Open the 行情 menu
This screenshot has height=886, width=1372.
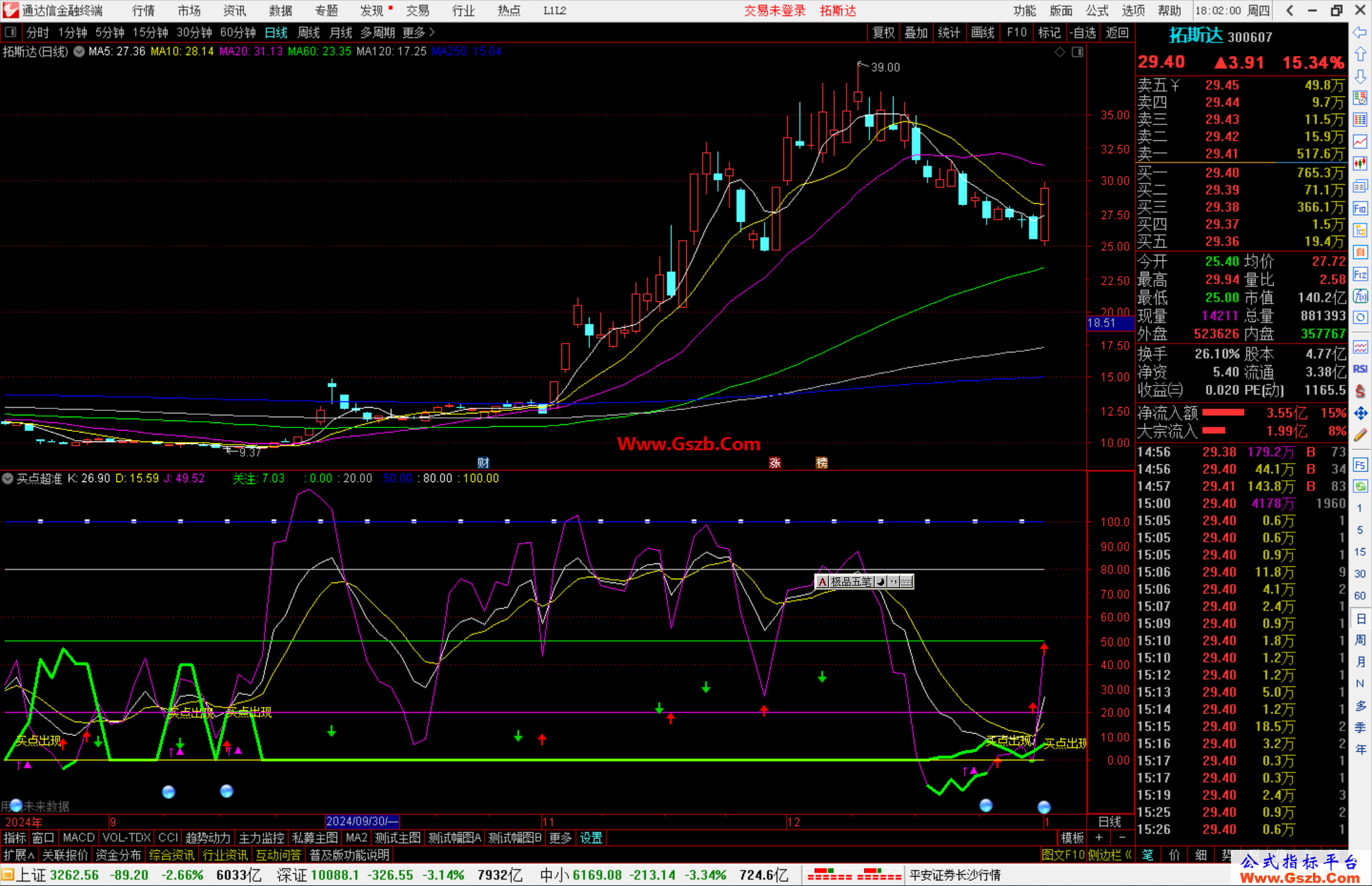coord(144,11)
